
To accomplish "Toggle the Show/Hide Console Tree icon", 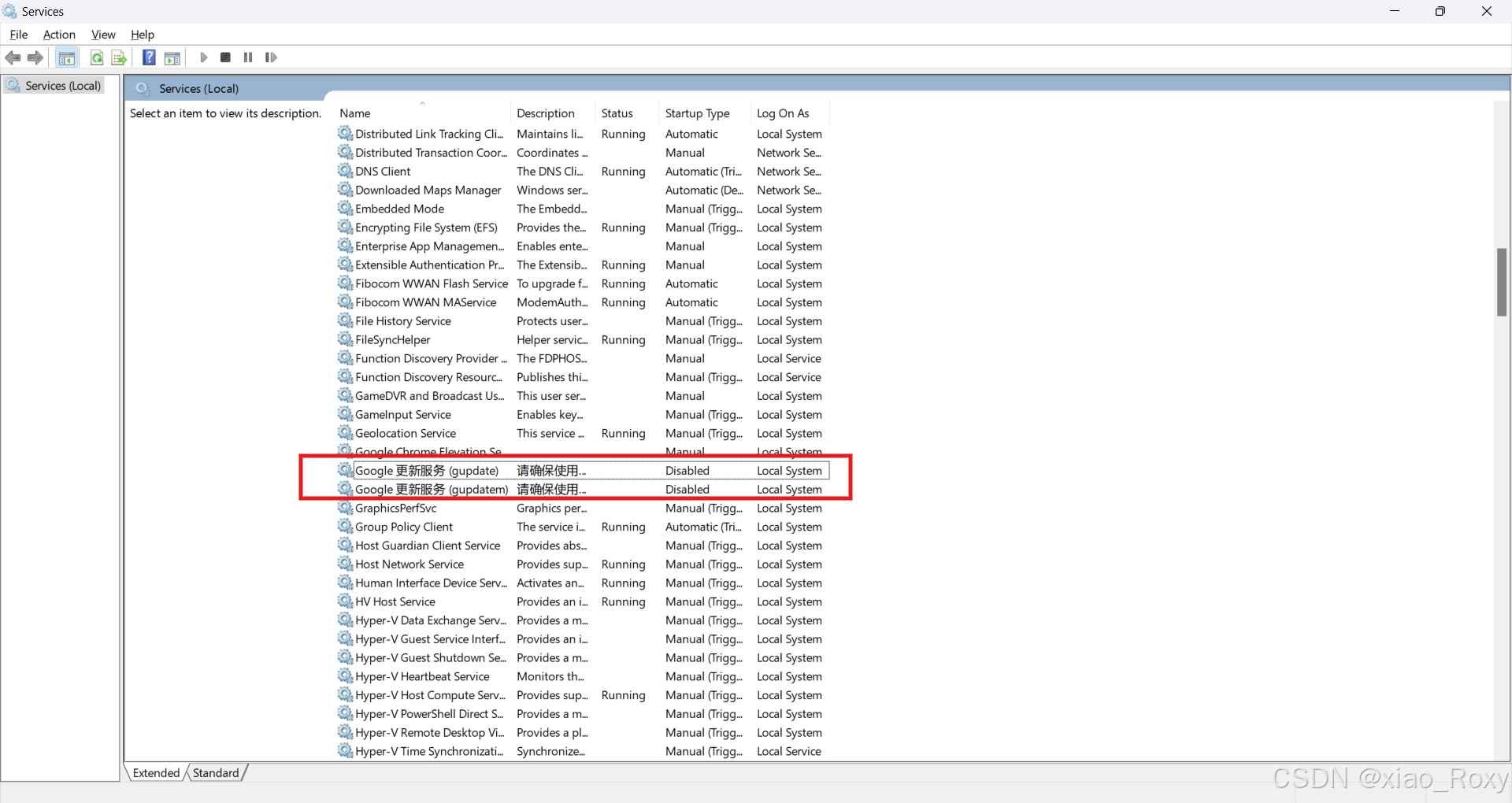I will [67, 57].
